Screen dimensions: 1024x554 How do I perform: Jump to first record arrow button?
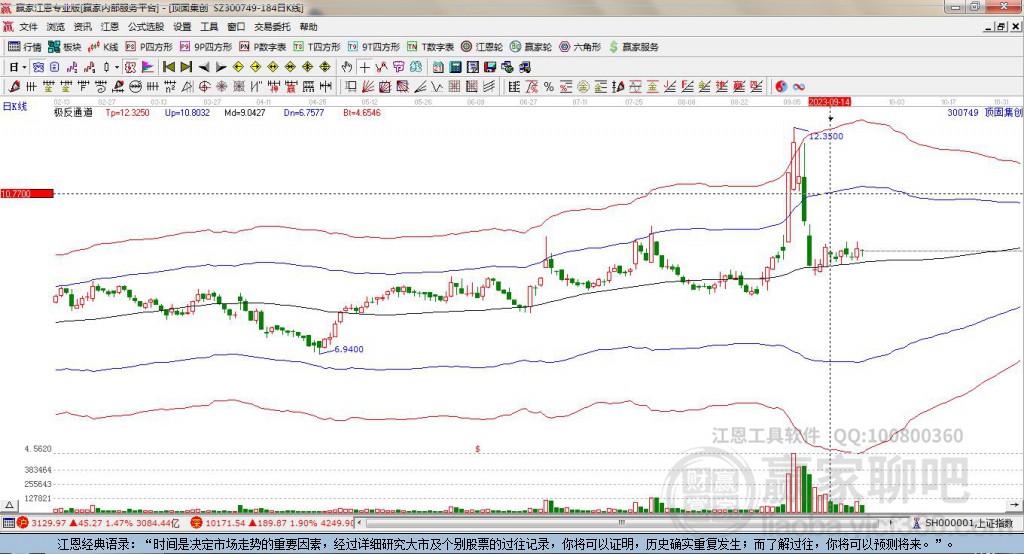click(169, 67)
